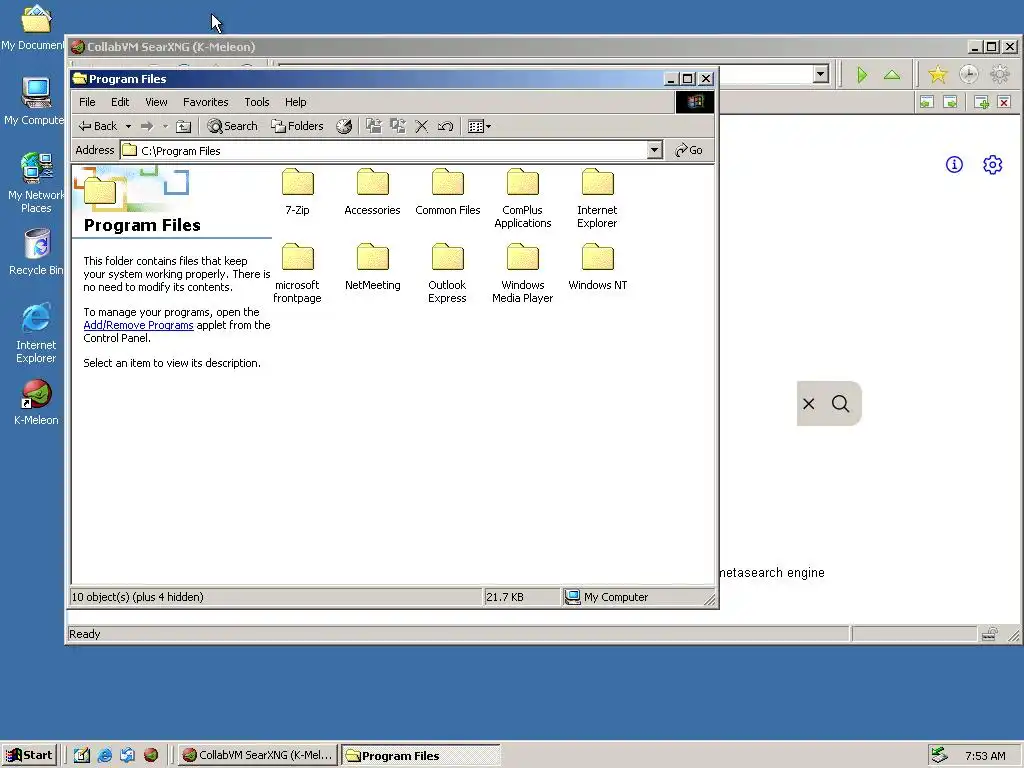The image size is (1024, 768).
Task: Select the Outlook Express folder icon
Action: 447,258
